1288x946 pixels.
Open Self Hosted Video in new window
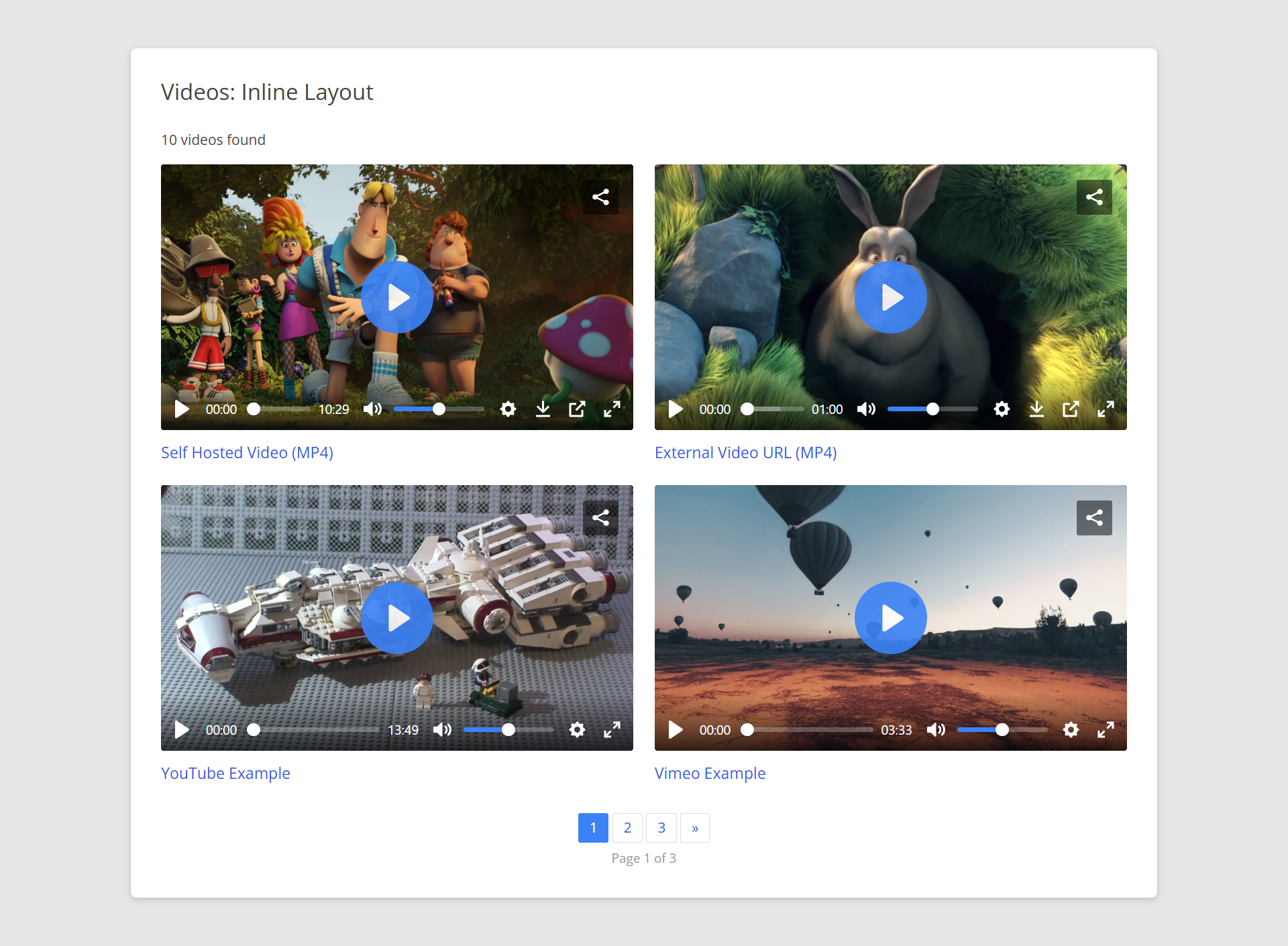pyautogui.click(x=578, y=409)
